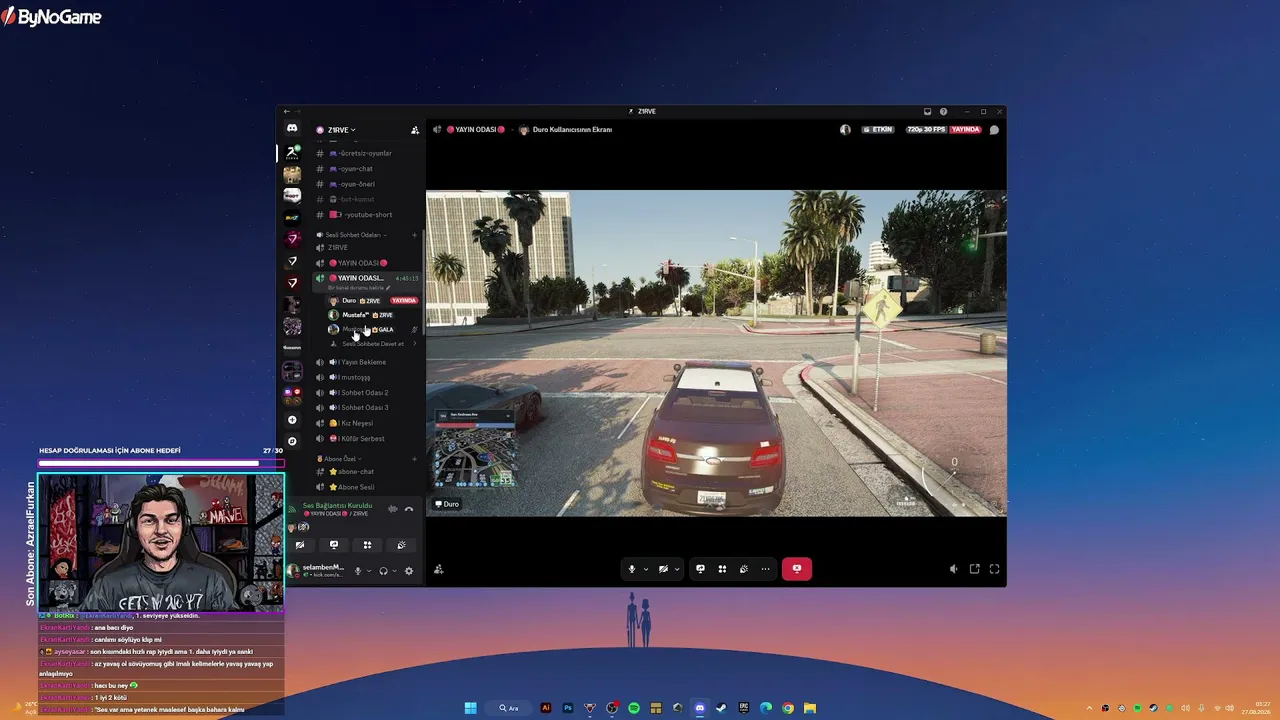Toggle camera in call controls
This screenshot has height=720, width=1280.
pos(663,569)
